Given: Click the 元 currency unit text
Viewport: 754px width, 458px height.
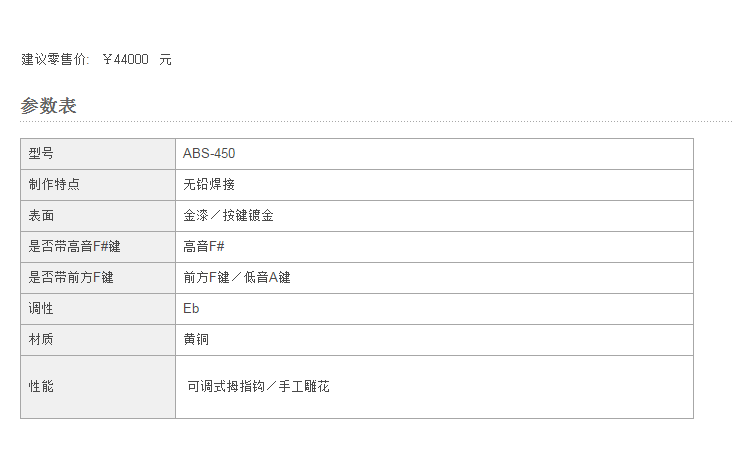Looking at the screenshot, I should 165,60.
